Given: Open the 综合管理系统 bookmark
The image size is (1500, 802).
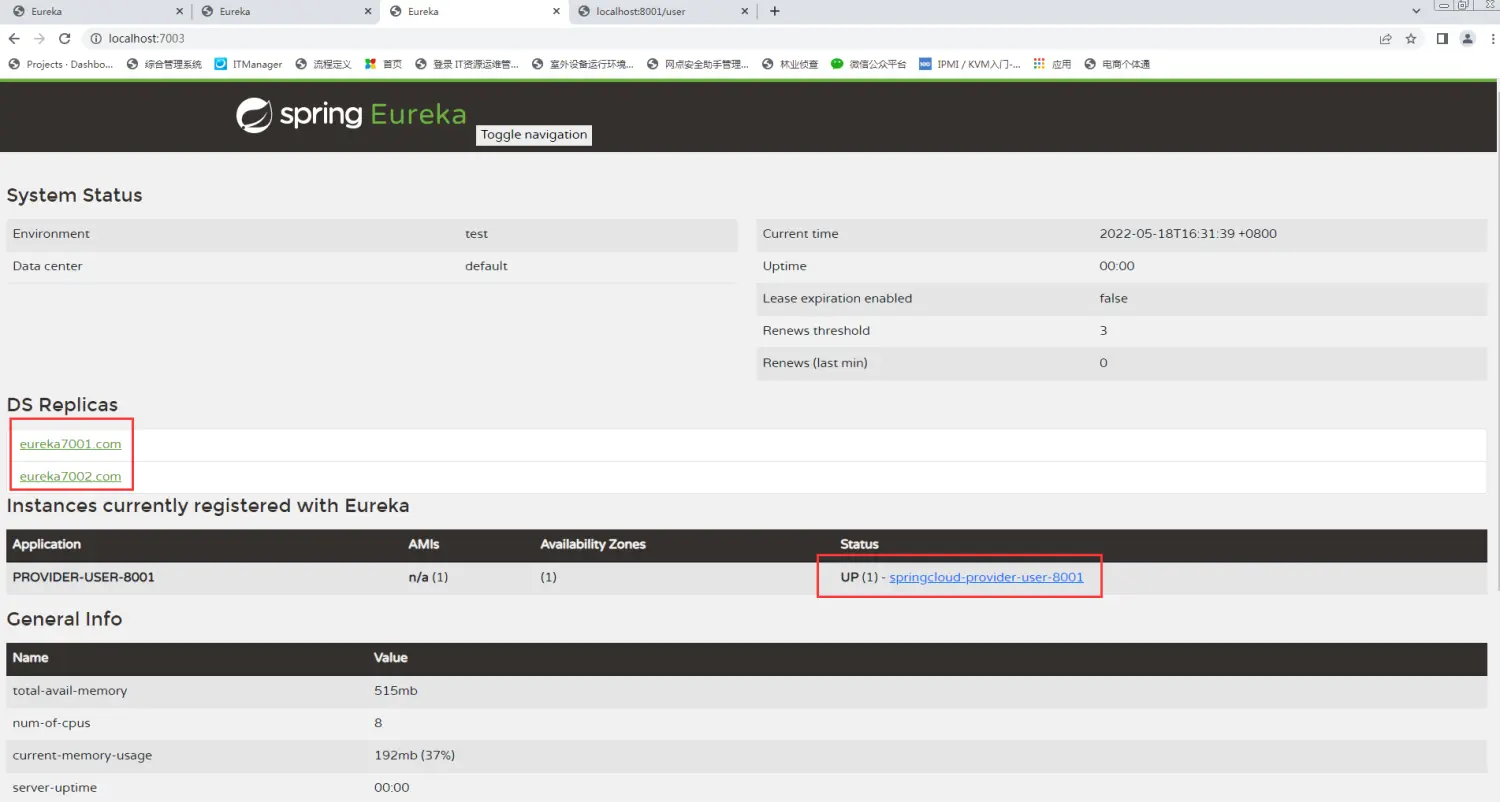Looking at the screenshot, I should (164, 64).
